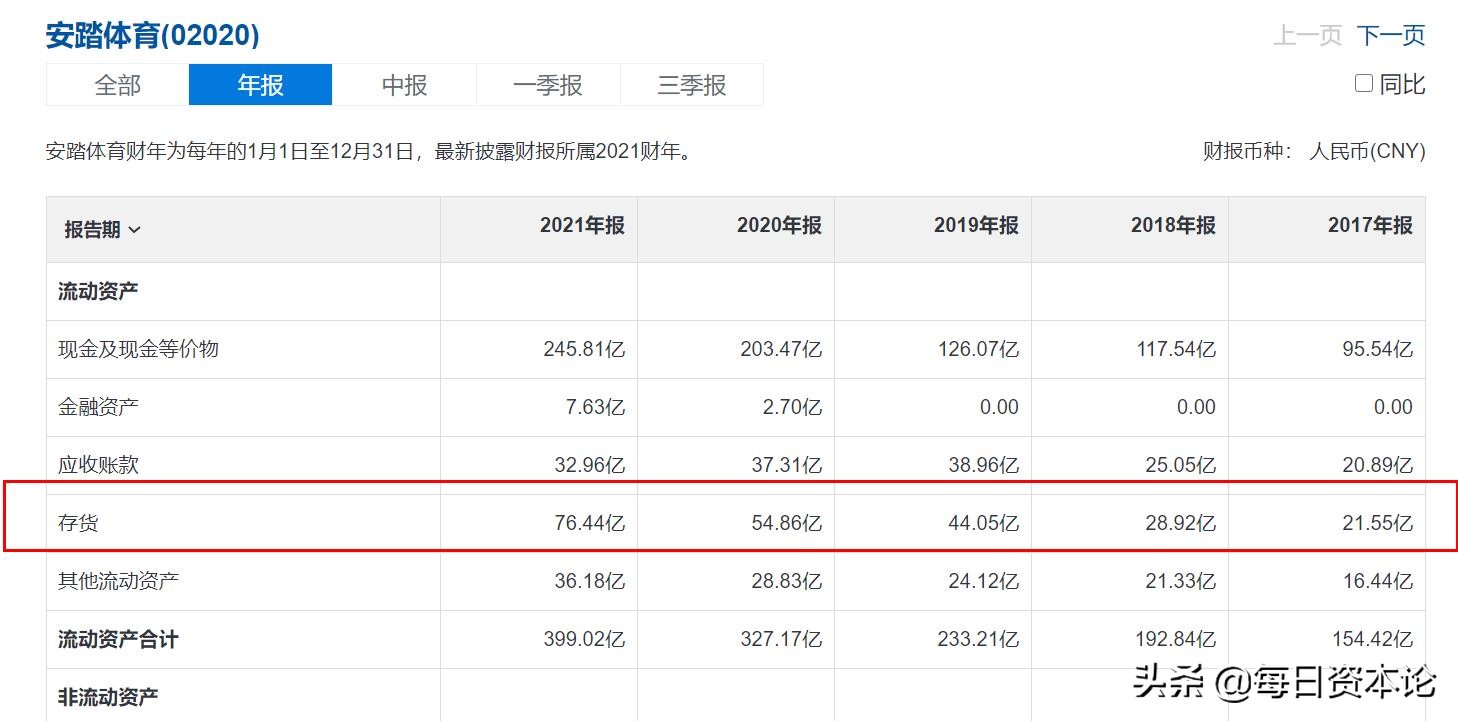Open the 三季报 tab
The width and height of the screenshot is (1458, 721).
click(x=692, y=85)
